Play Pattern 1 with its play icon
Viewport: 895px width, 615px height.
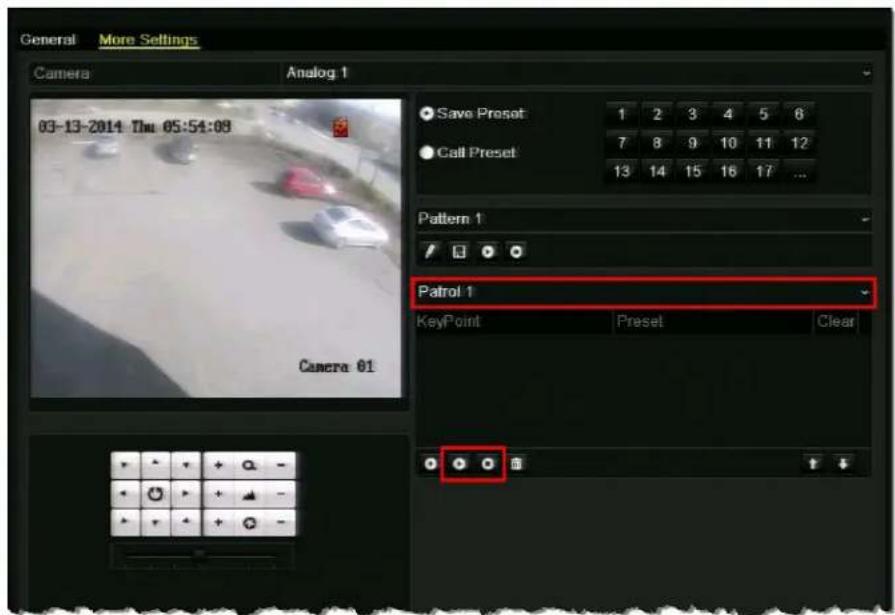pyautogui.click(x=487, y=251)
